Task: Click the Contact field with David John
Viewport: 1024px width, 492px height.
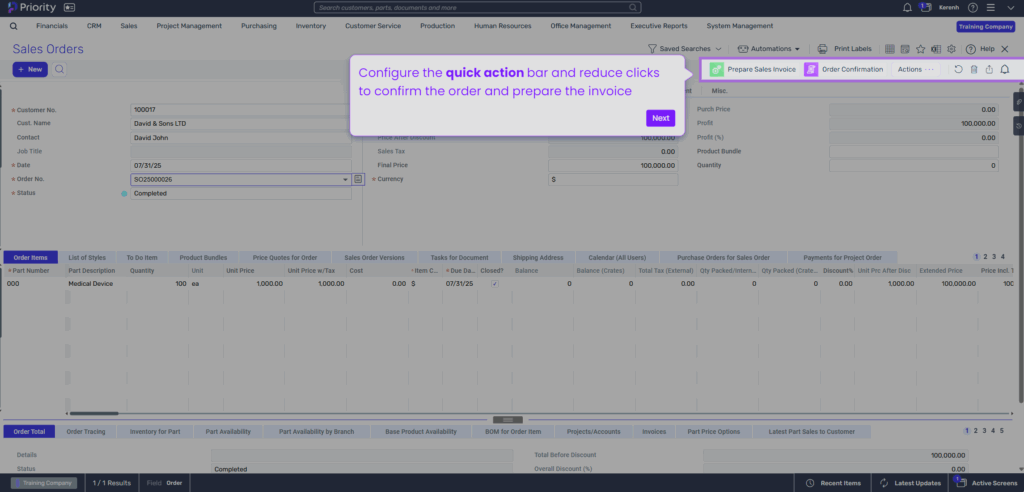Action: tap(240, 138)
